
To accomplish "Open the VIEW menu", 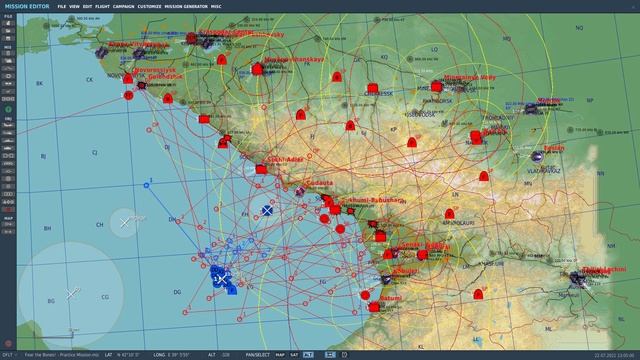I will (x=74, y=7).
